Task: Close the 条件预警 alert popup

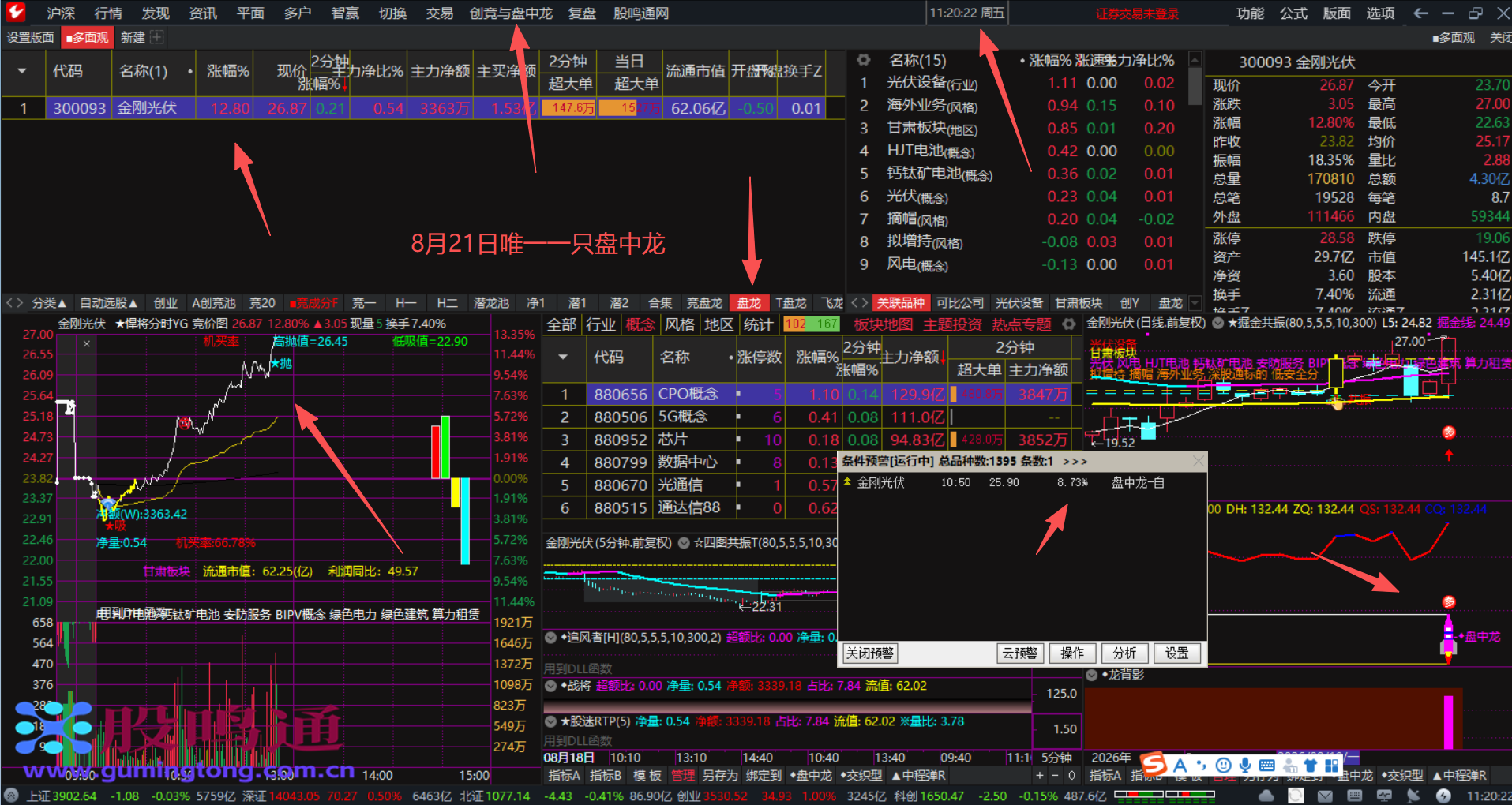Action: pyautogui.click(x=1199, y=461)
